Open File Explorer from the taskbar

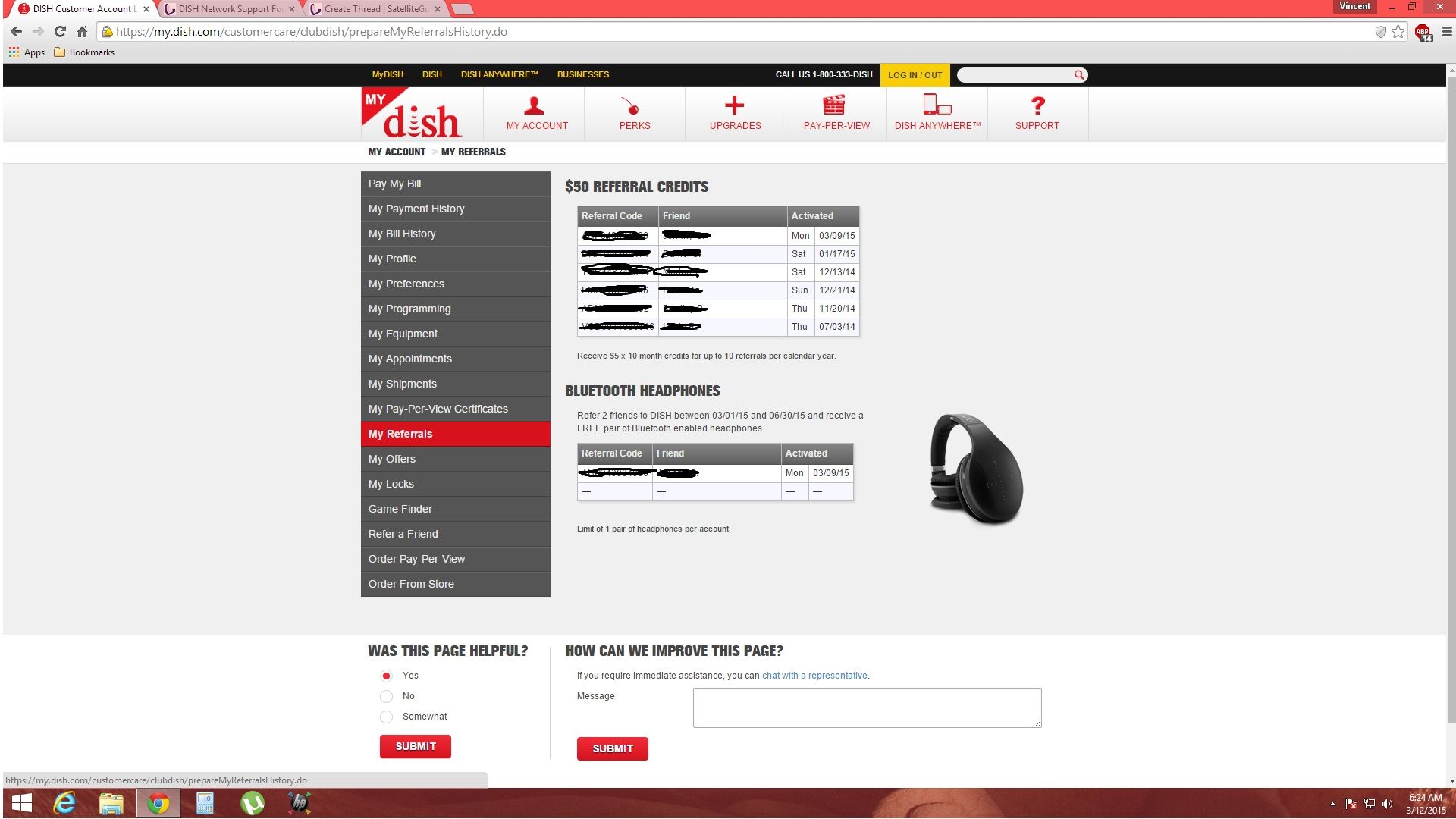coord(111,803)
